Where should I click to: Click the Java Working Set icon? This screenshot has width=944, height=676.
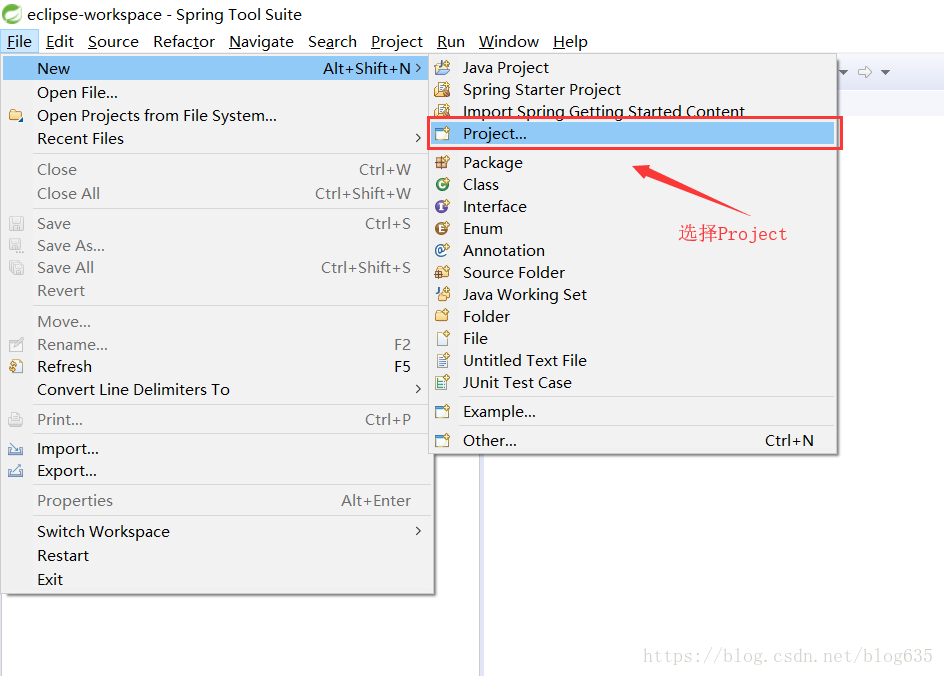pos(442,294)
